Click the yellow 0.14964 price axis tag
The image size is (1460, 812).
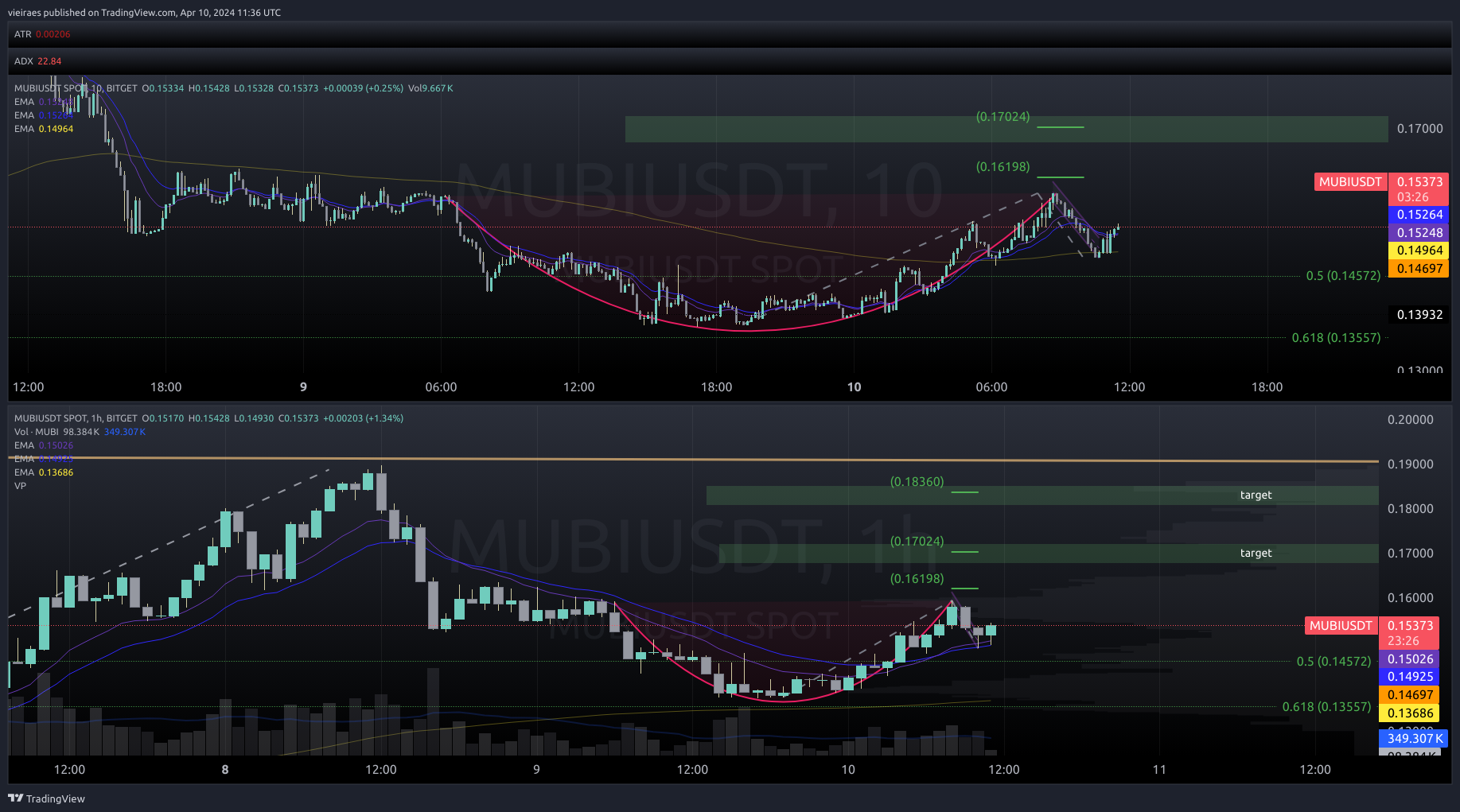point(1419,251)
